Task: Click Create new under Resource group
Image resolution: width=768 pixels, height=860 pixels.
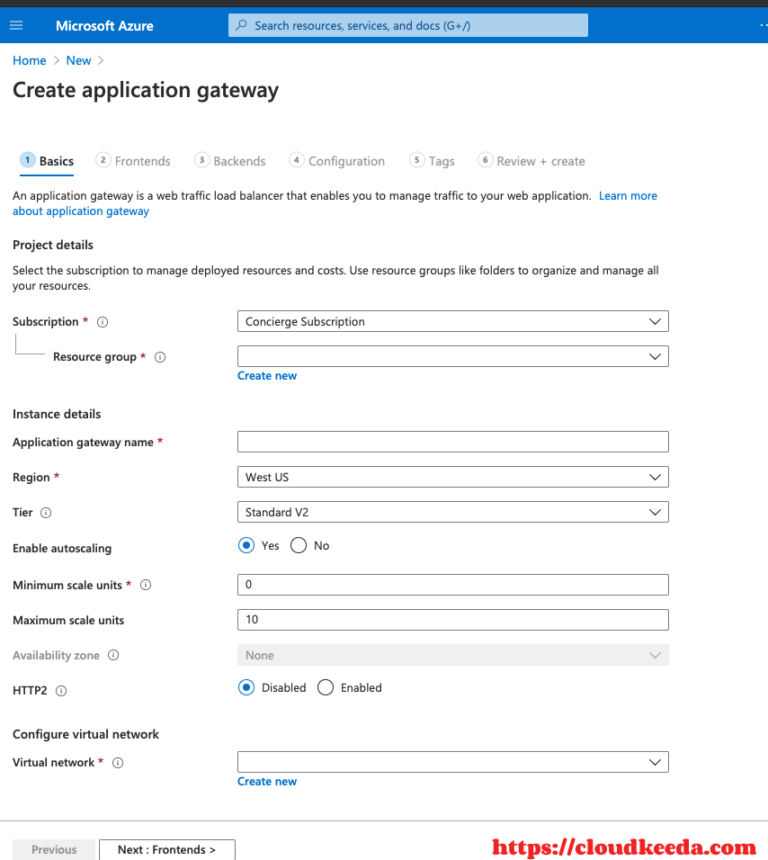Action: 267,376
